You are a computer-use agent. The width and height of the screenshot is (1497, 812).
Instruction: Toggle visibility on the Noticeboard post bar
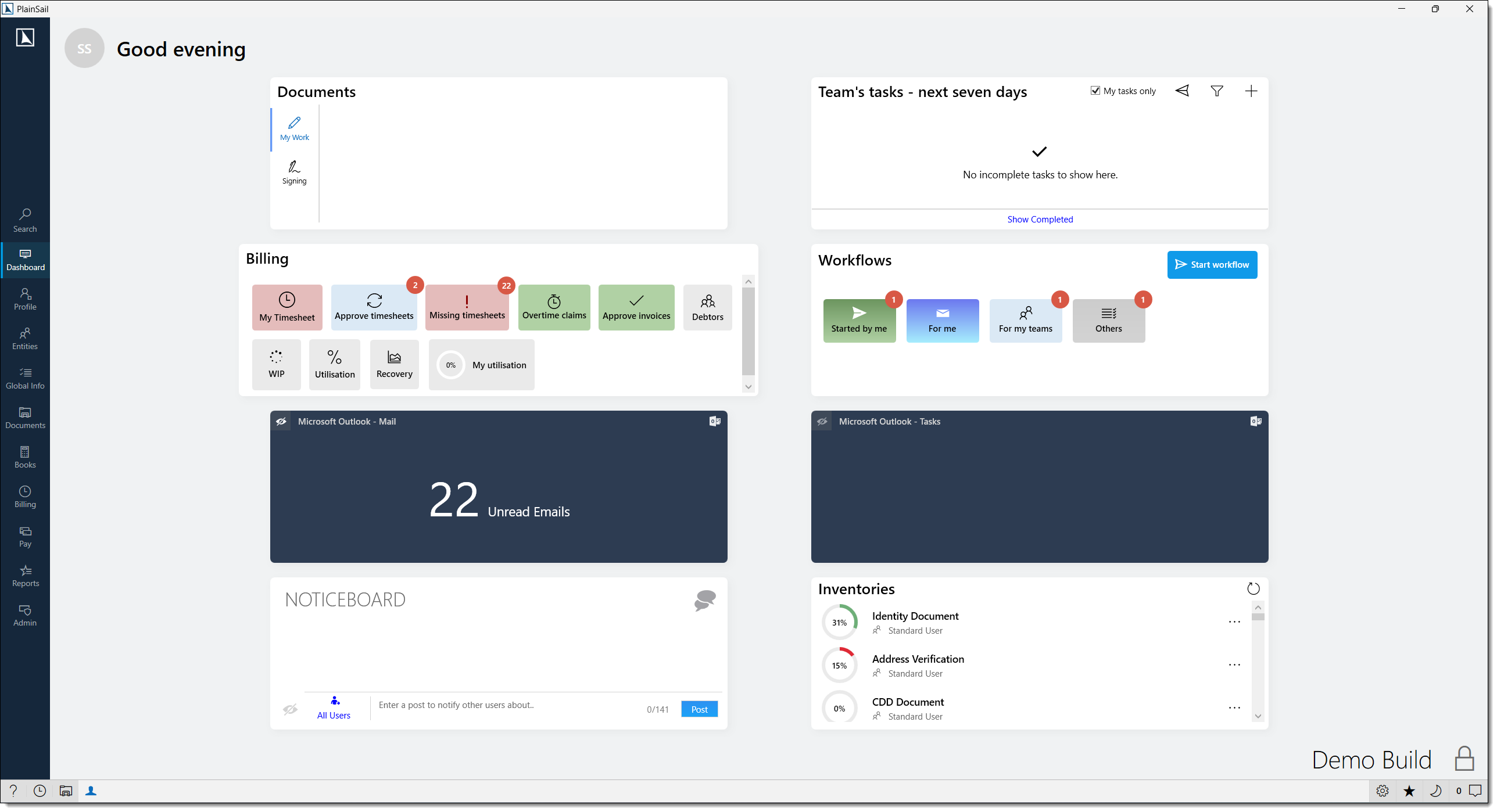point(290,709)
